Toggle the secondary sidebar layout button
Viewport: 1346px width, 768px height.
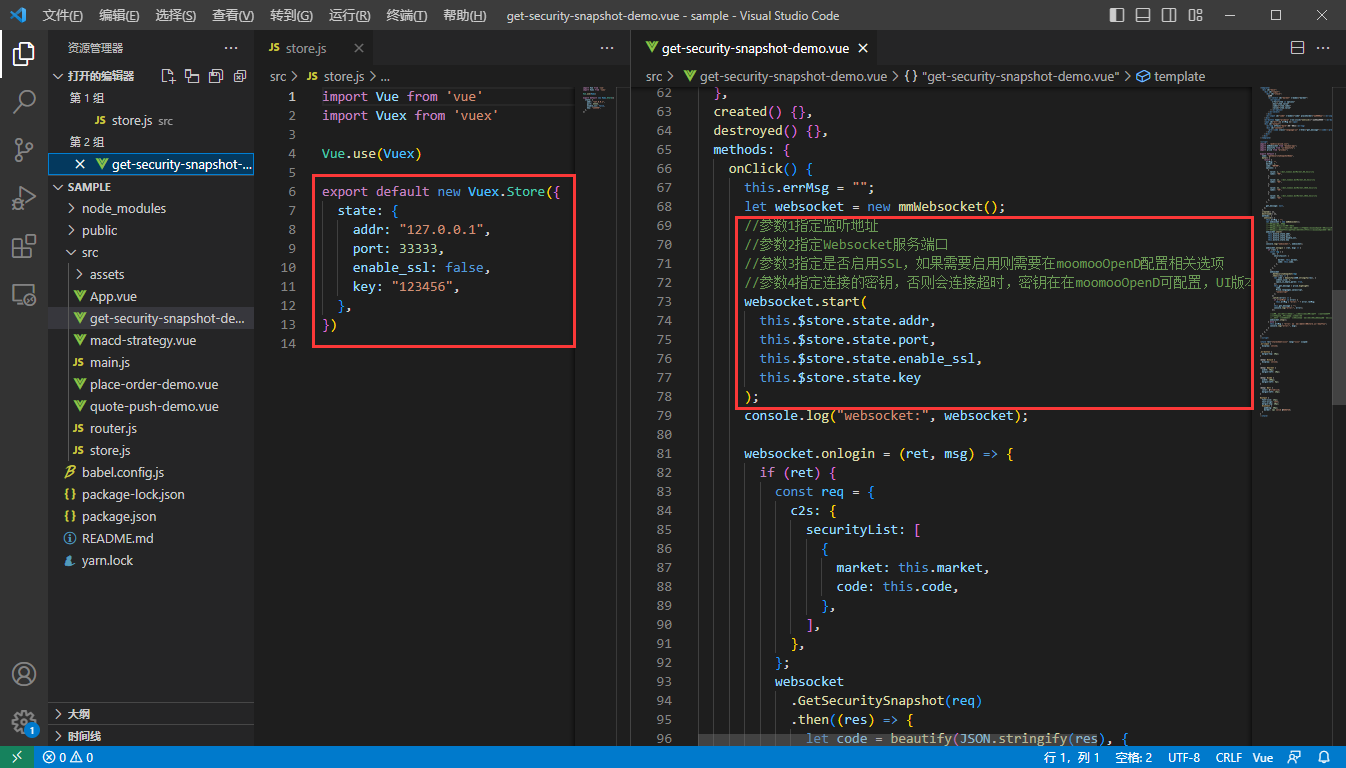[1168, 16]
